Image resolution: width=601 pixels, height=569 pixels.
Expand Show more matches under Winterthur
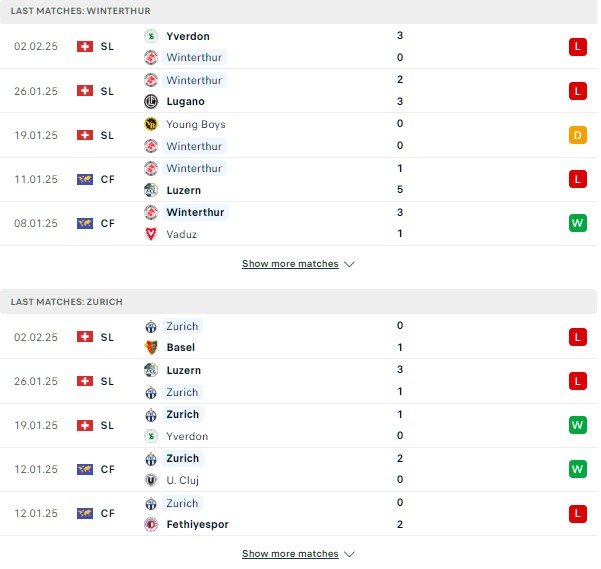(x=290, y=264)
